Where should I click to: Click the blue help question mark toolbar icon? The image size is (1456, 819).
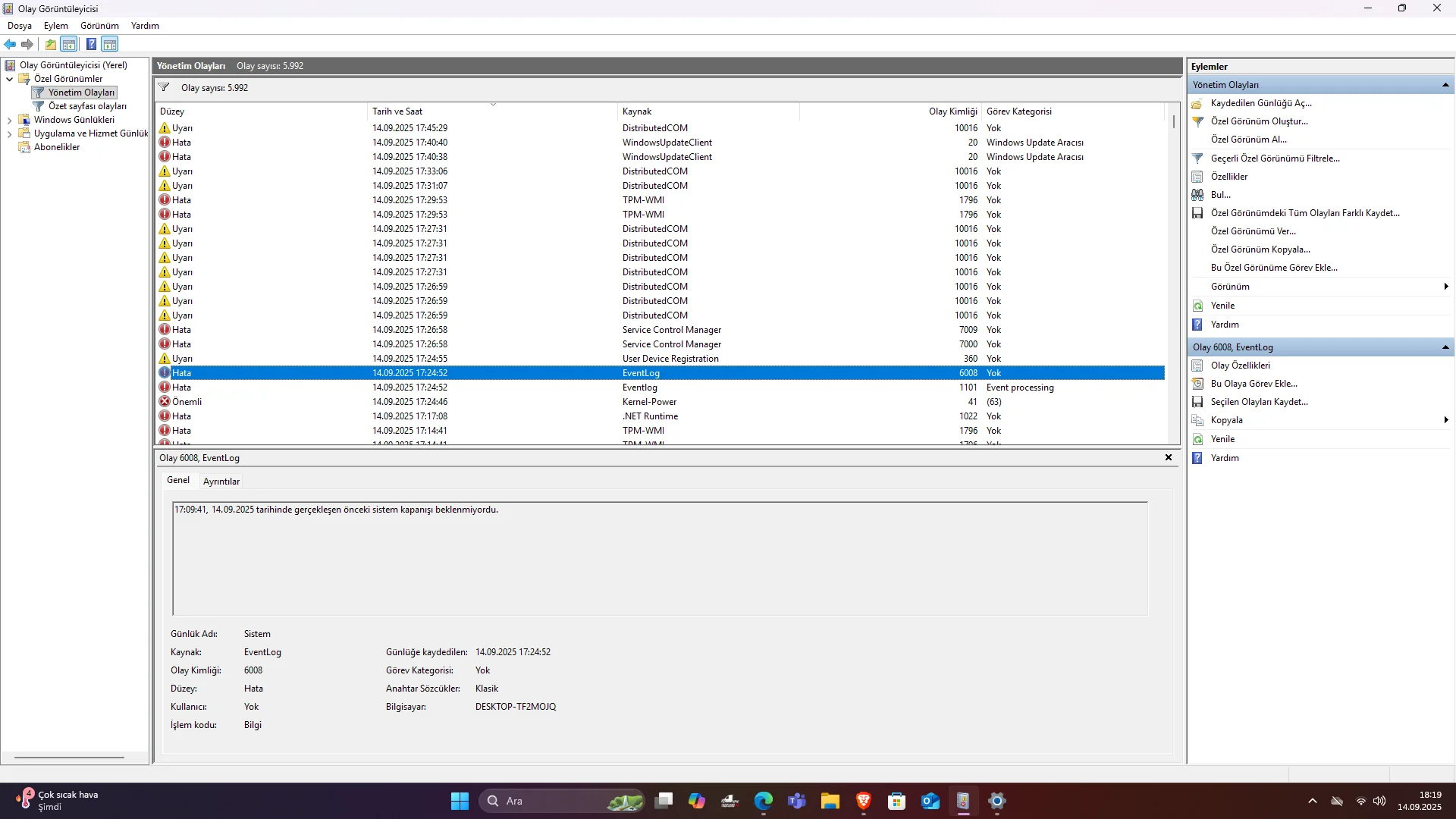(91, 44)
